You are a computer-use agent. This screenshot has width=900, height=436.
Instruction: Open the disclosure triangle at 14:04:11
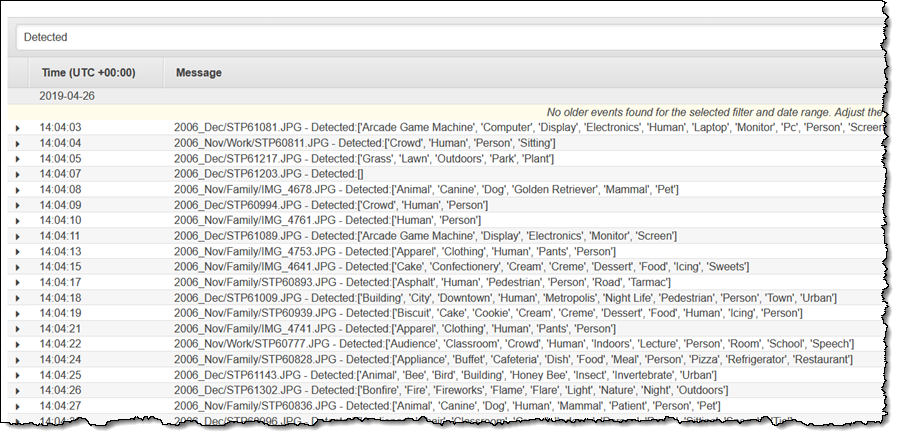18,236
